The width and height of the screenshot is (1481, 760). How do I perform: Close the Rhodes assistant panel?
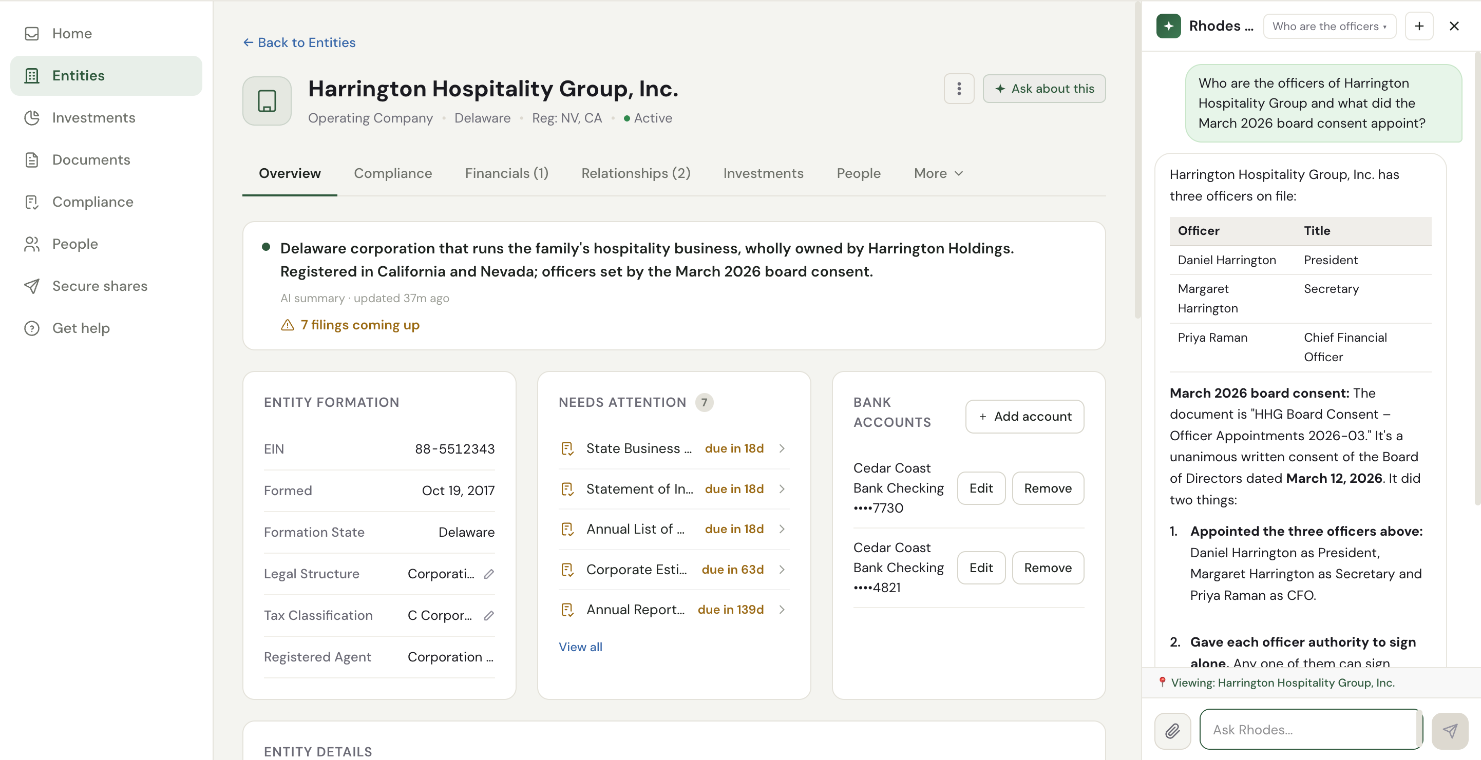coord(1455,26)
